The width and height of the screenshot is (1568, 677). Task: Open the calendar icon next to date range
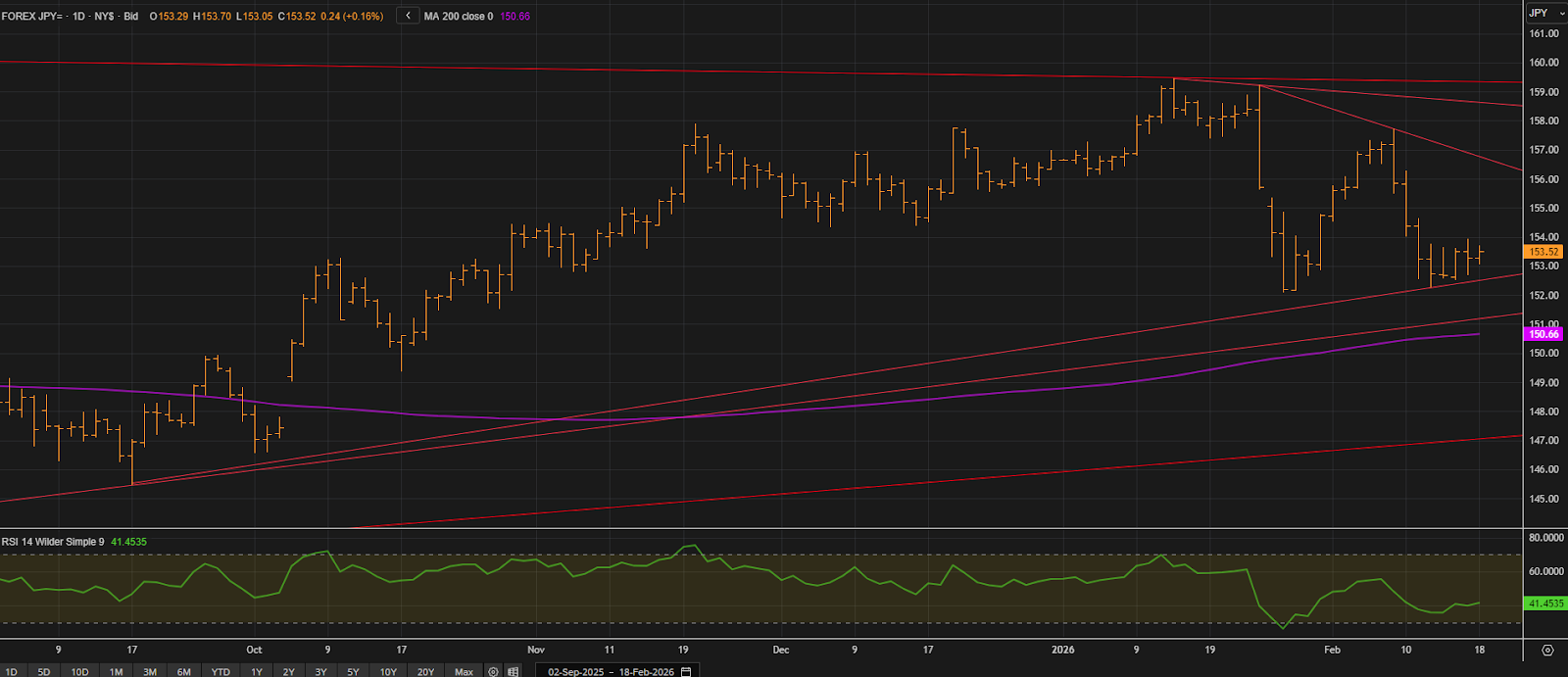tap(686, 671)
